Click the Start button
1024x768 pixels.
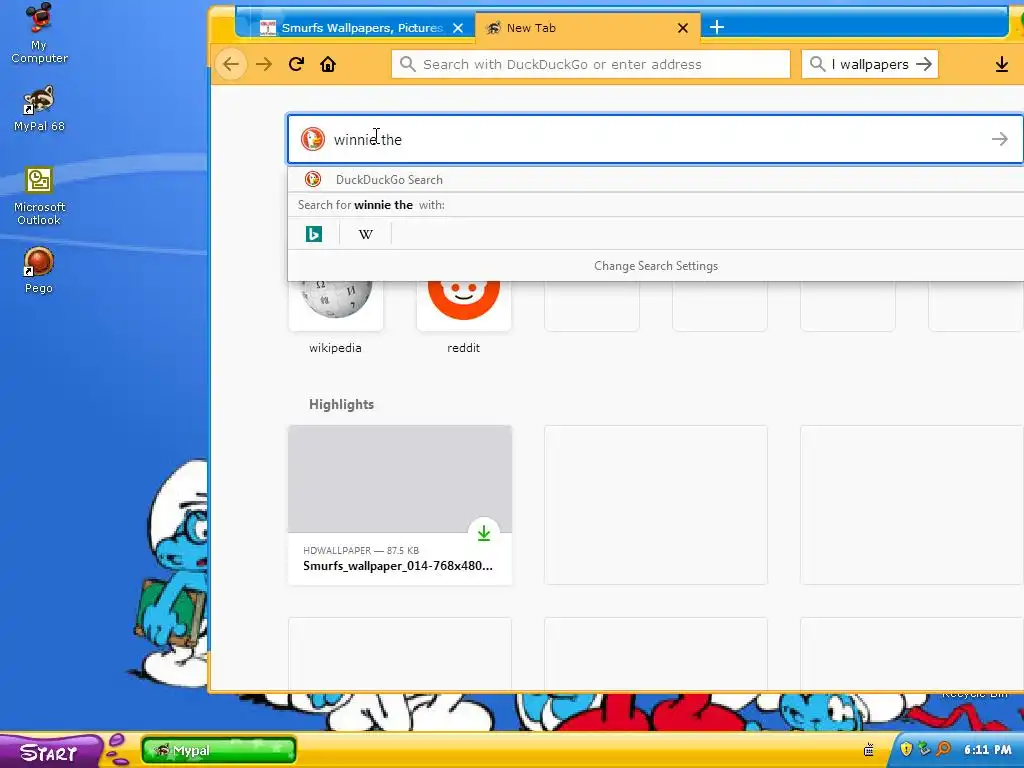(50, 751)
